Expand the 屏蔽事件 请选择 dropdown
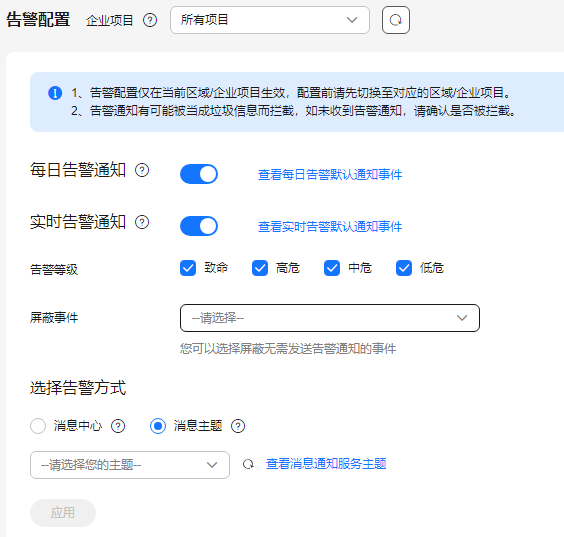This screenshot has width=564, height=537. click(x=330, y=318)
